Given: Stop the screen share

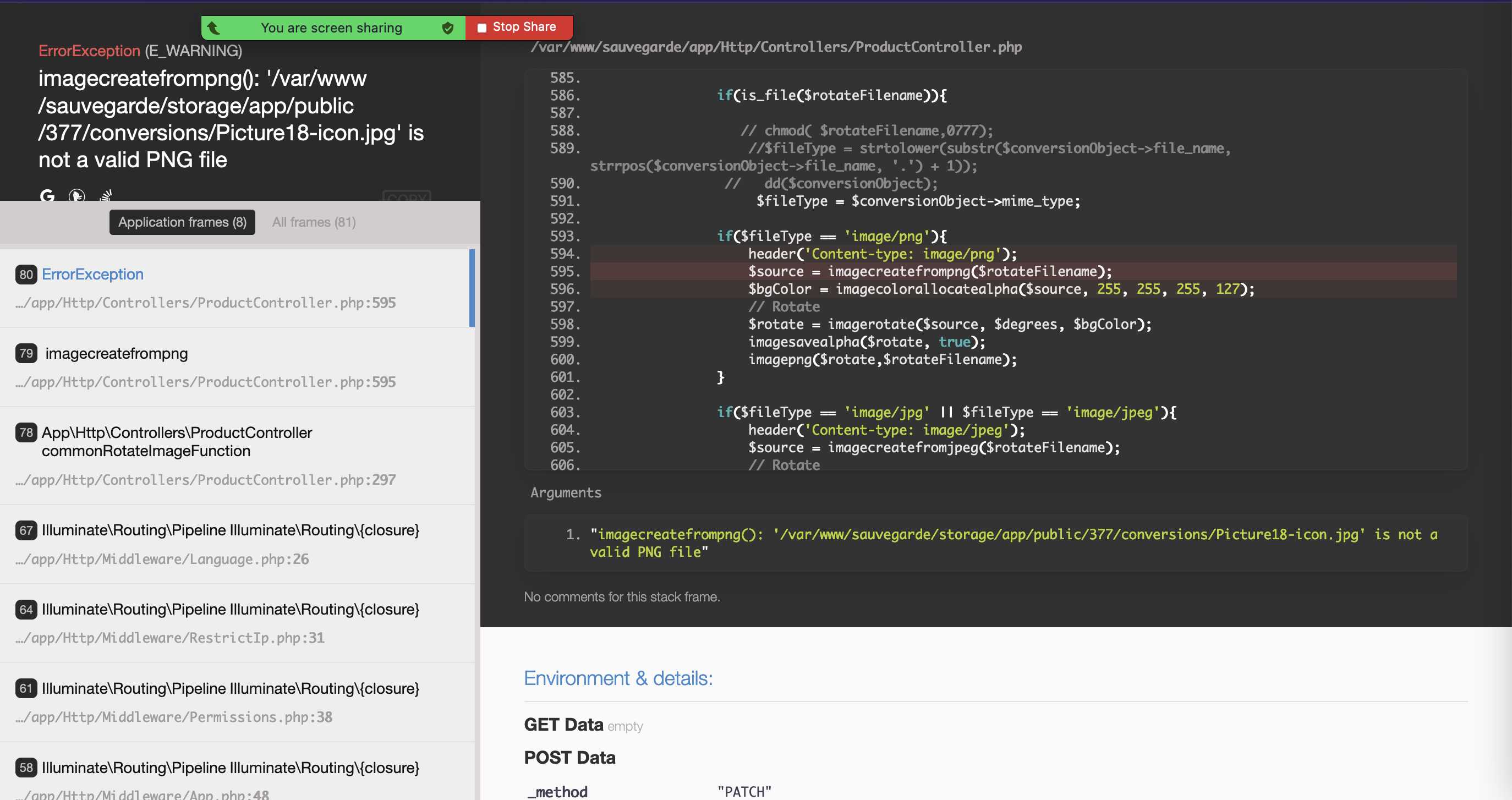Looking at the screenshot, I should pyautogui.click(x=518, y=27).
